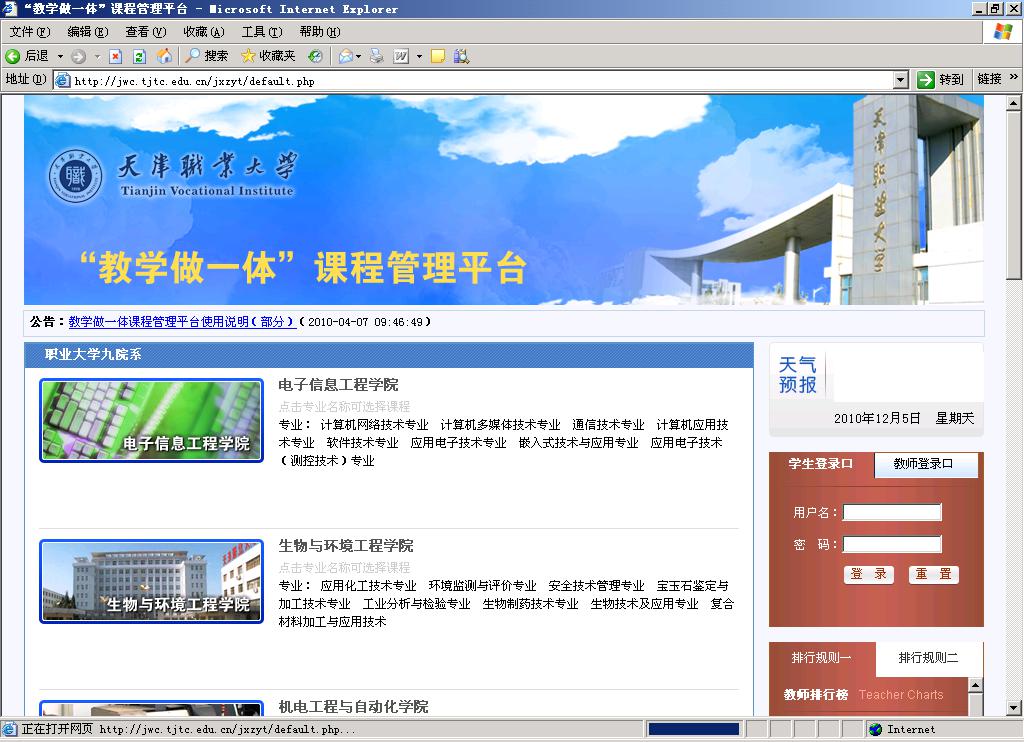The height and width of the screenshot is (742, 1024).
Task: Stop loading the page
Action: pyautogui.click(x=116, y=56)
